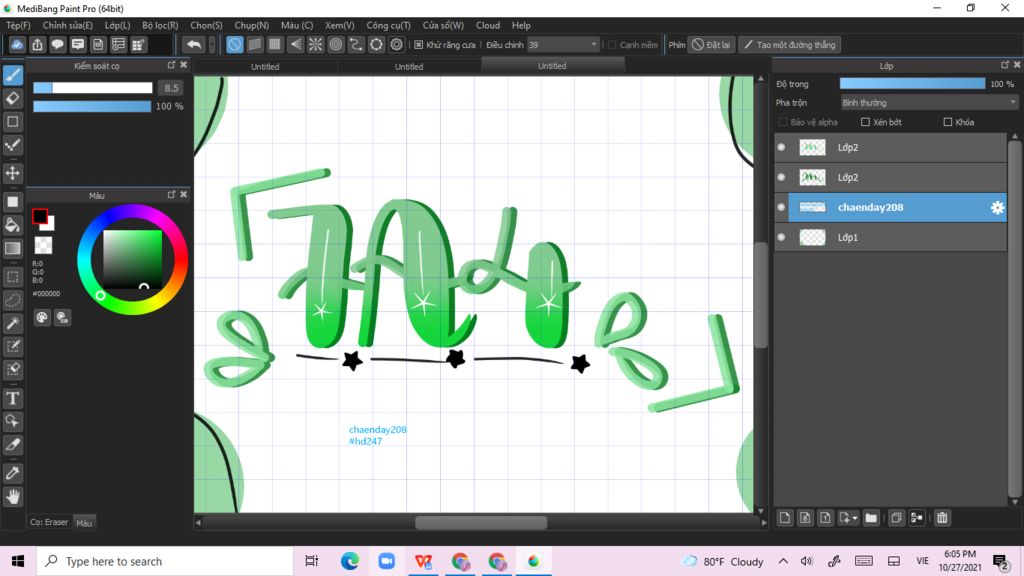This screenshot has height=576, width=1024.
Task: Open Microsoft Edge from the taskbar
Action: coord(349,561)
